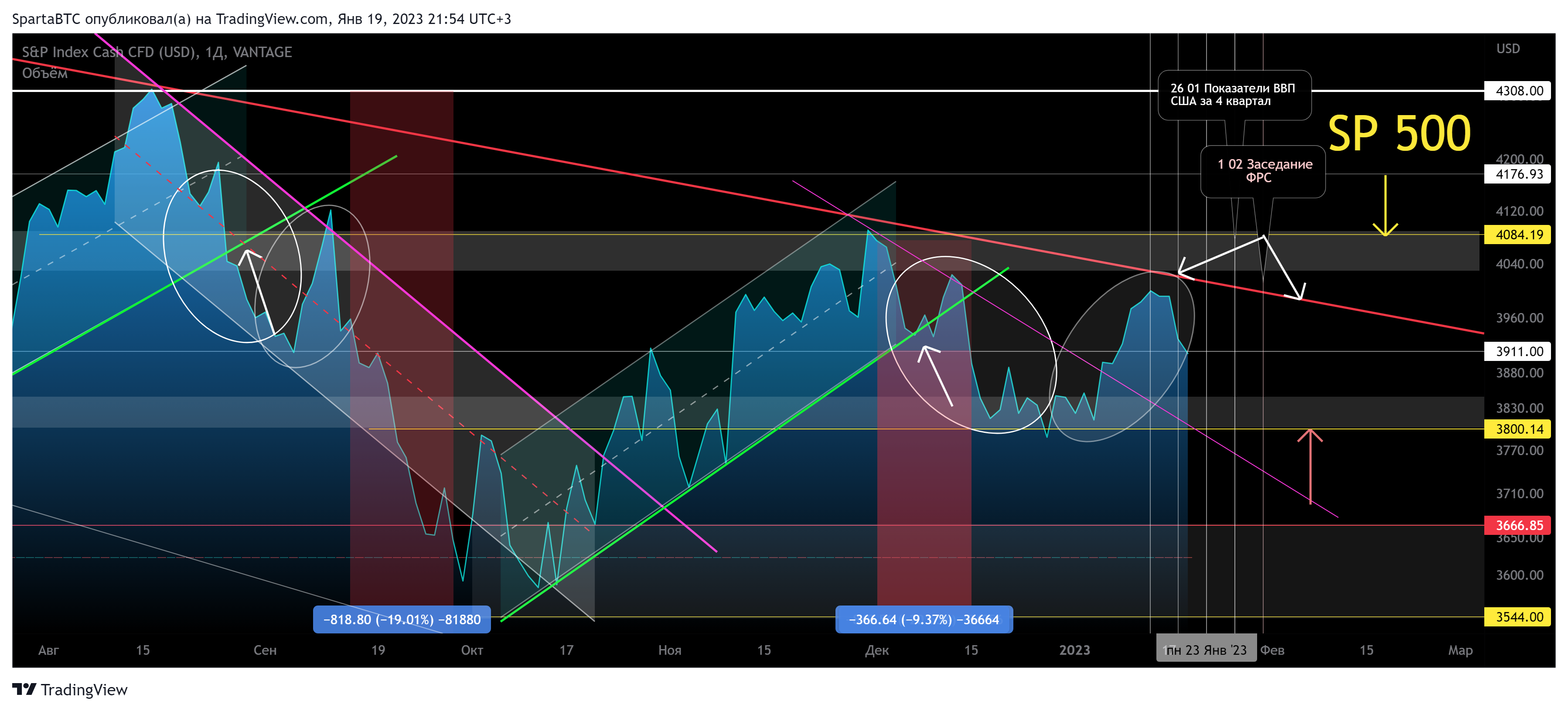Image resolution: width=1568 pixels, height=711 pixels.
Task: Select the yellow 4084.19 price label
Action: (1517, 235)
